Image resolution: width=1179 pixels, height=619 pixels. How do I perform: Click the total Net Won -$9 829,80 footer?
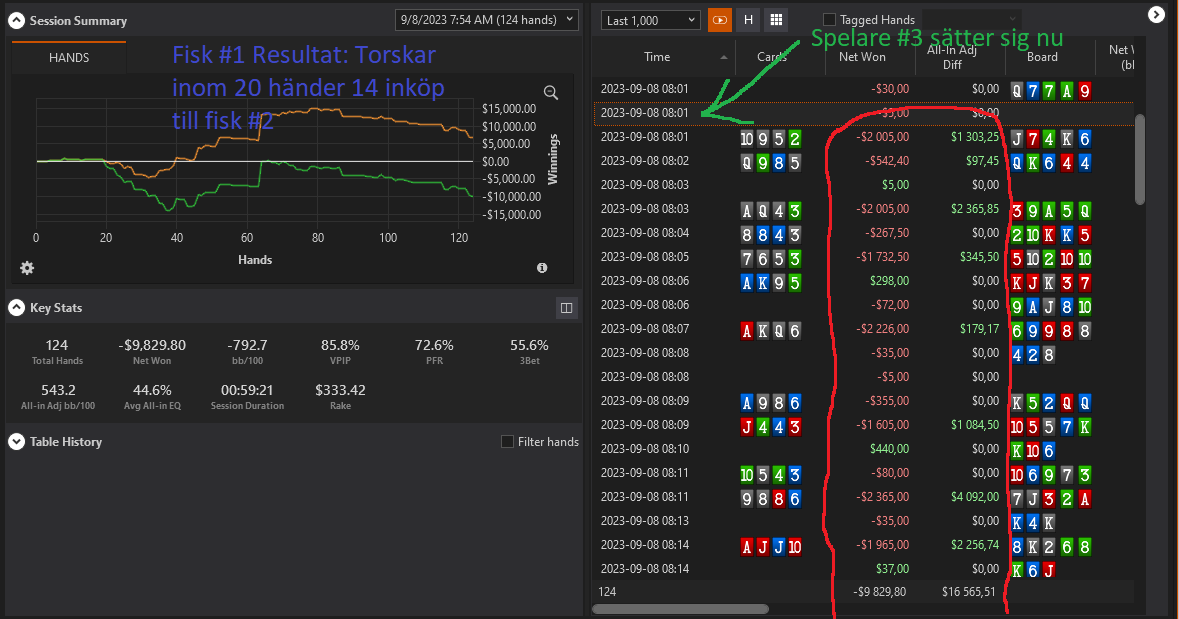click(880, 592)
